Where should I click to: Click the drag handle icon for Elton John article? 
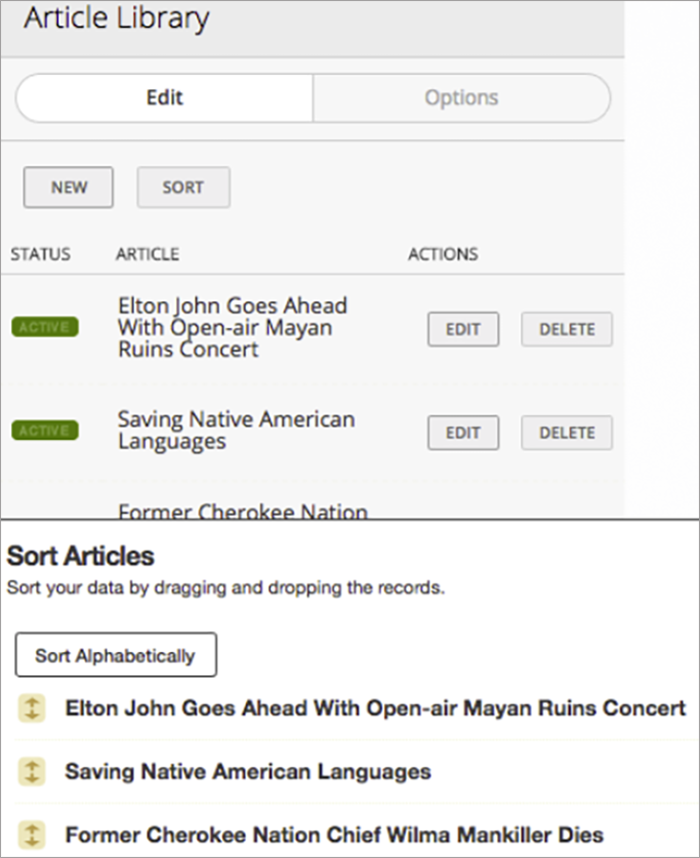32,708
